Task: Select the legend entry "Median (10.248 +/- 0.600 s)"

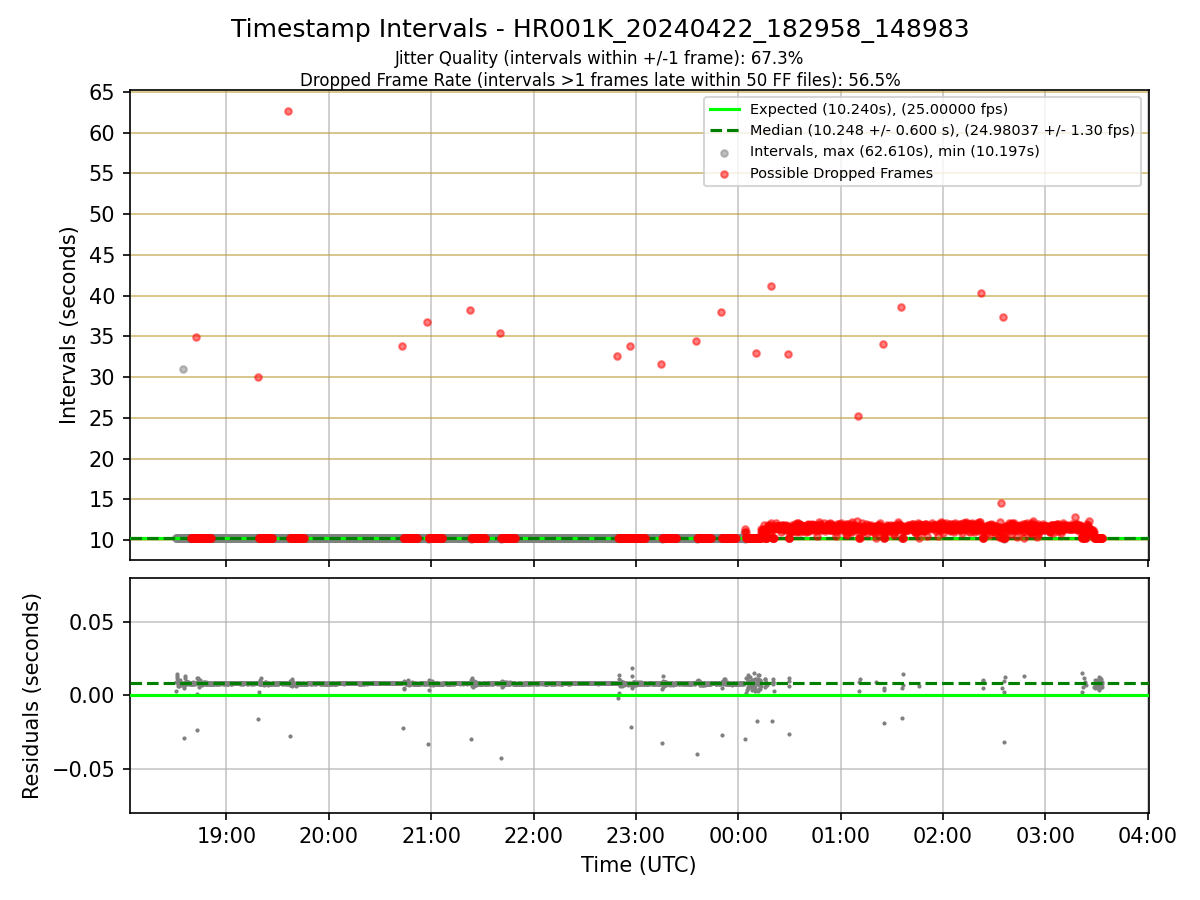Action: [x=942, y=130]
